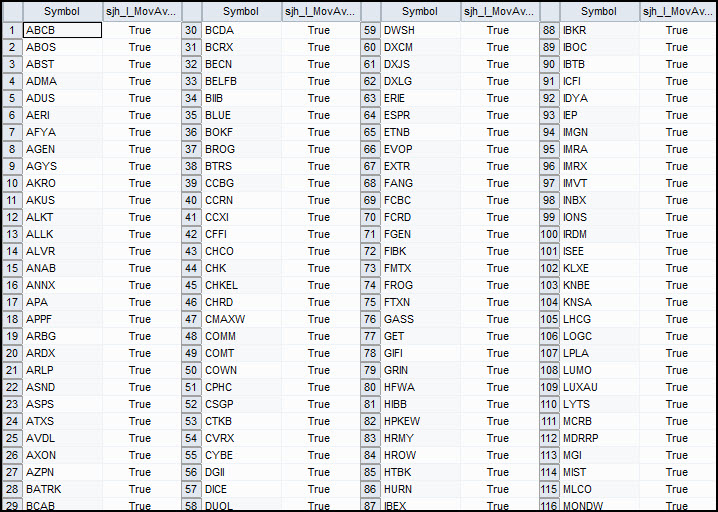Click the Symbol column header above DWSH
Image resolution: width=718 pixels, height=512 pixels.
tap(420, 11)
